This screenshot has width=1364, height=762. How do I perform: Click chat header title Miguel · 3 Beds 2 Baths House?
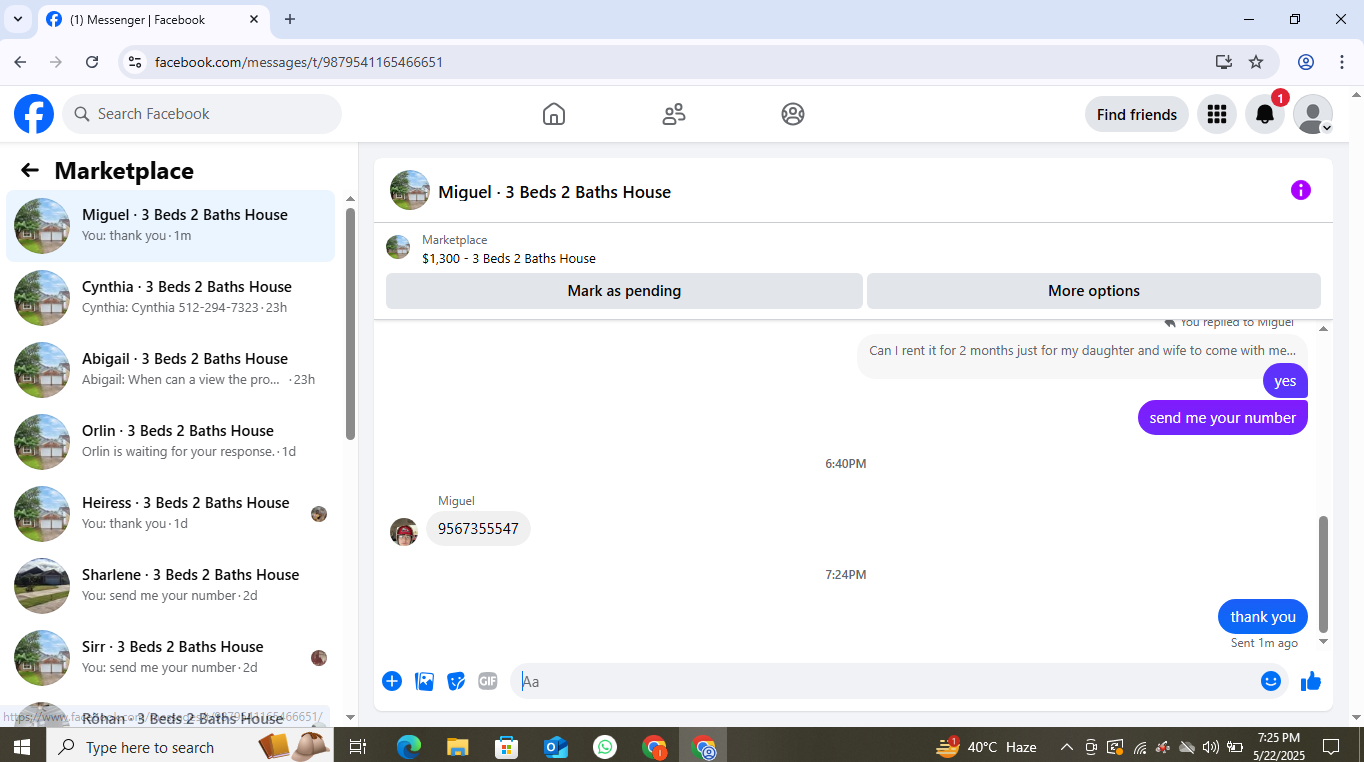point(555,192)
